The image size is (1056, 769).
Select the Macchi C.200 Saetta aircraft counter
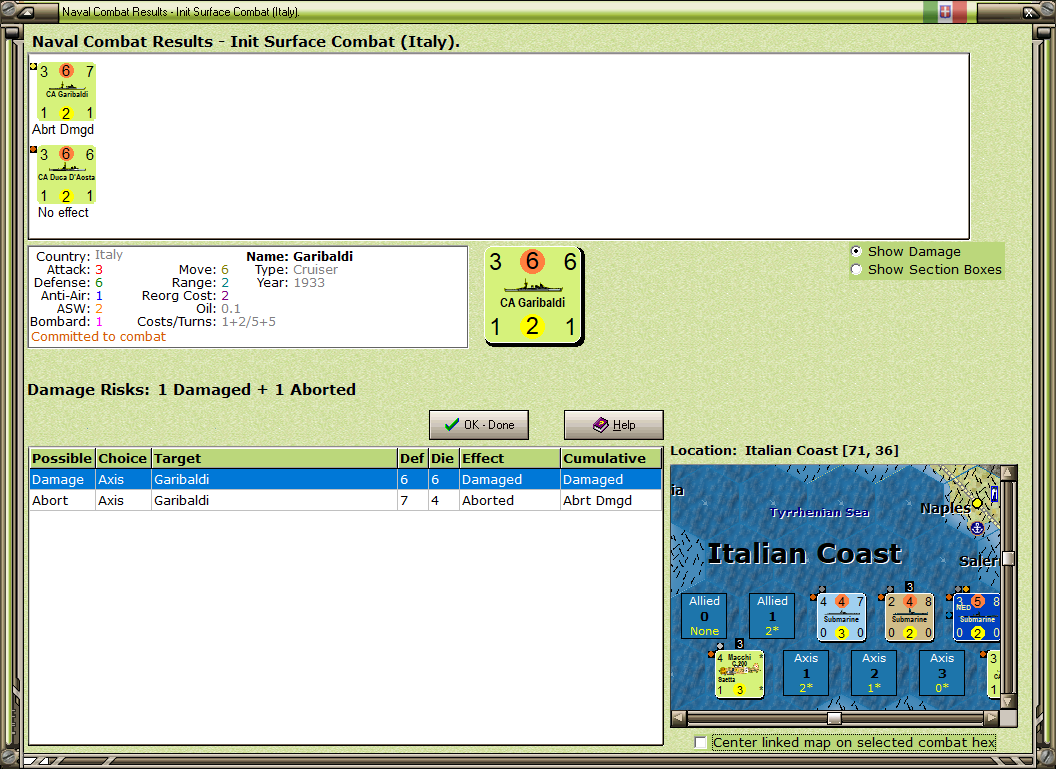pos(739,673)
